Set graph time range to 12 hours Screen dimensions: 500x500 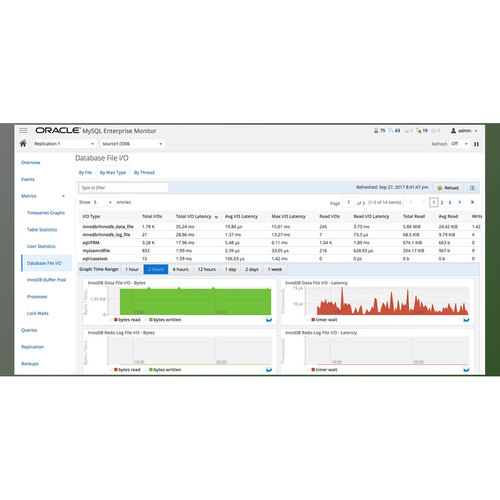point(207,269)
